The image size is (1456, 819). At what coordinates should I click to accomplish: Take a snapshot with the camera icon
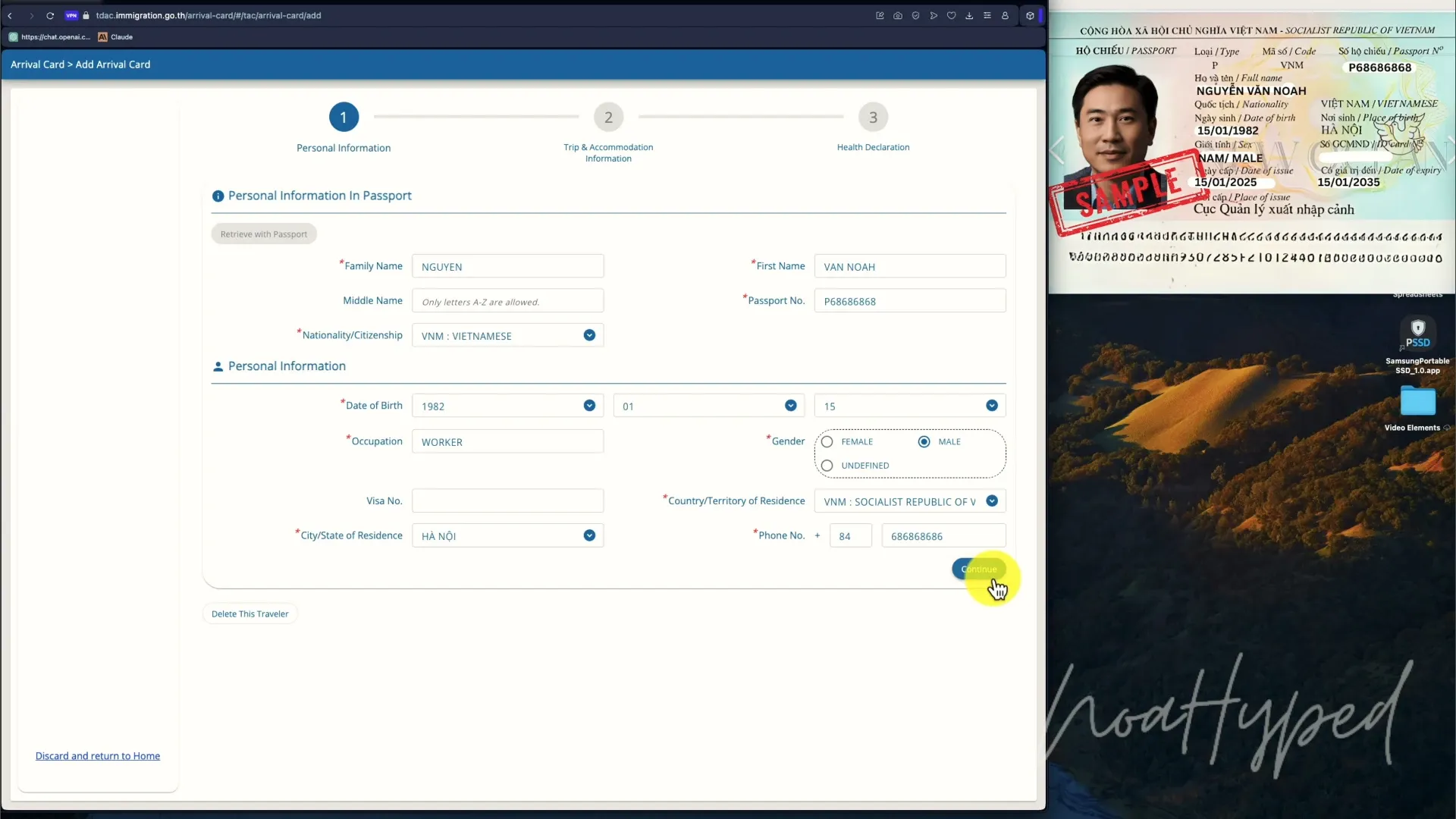898,15
